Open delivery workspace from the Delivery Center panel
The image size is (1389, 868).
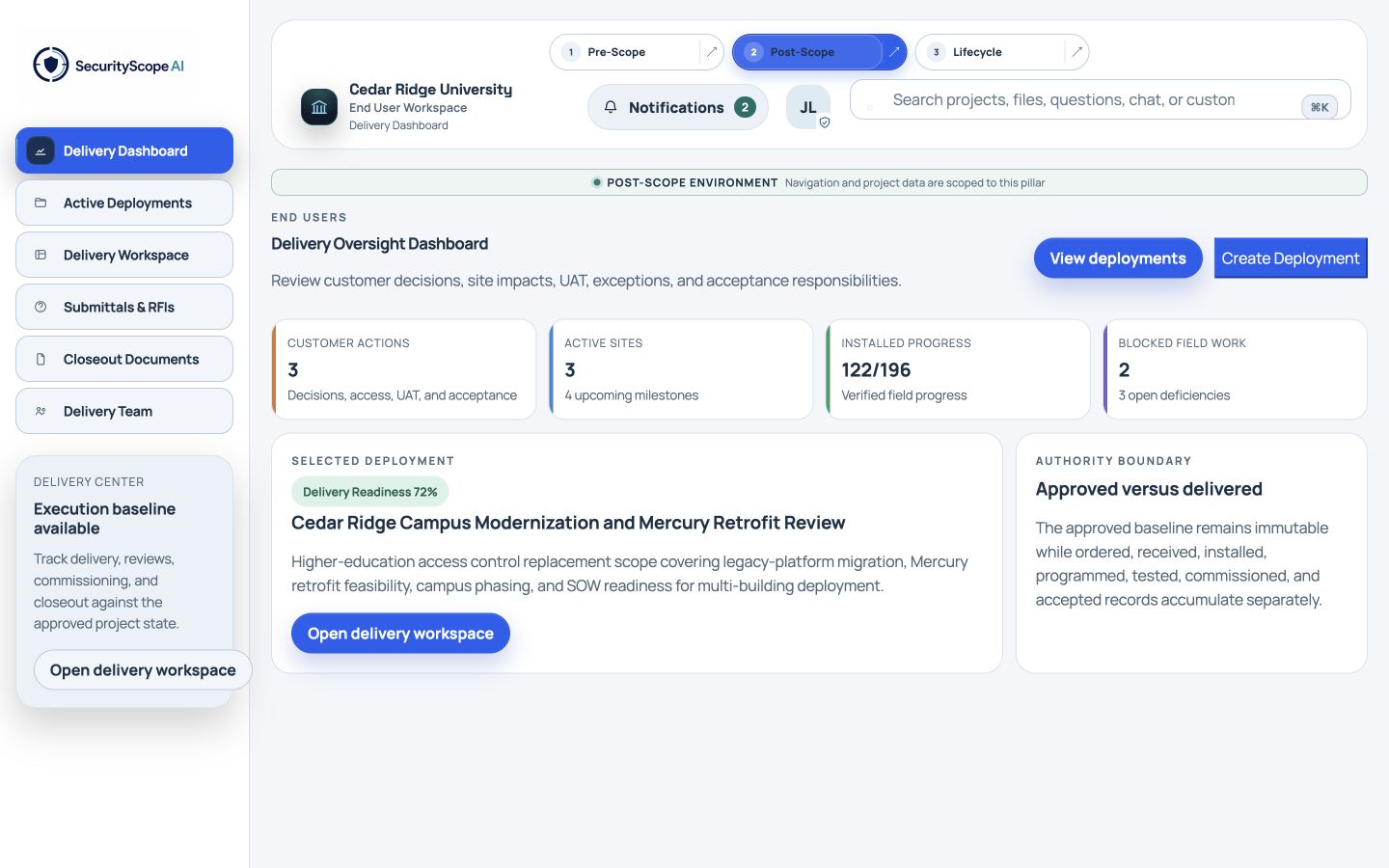tap(143, 670)
